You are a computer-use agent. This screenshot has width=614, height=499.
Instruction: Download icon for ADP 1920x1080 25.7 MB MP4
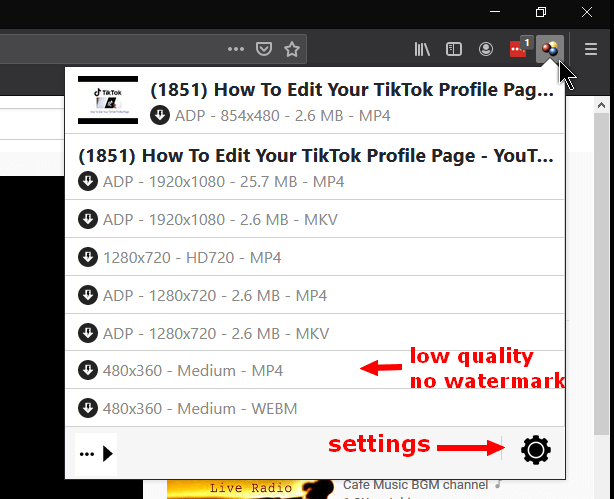click(x=88, y=181)
